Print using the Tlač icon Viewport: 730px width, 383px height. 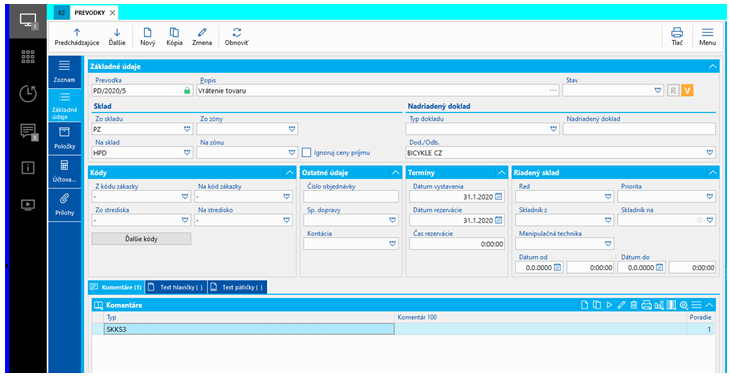[677, 37]
